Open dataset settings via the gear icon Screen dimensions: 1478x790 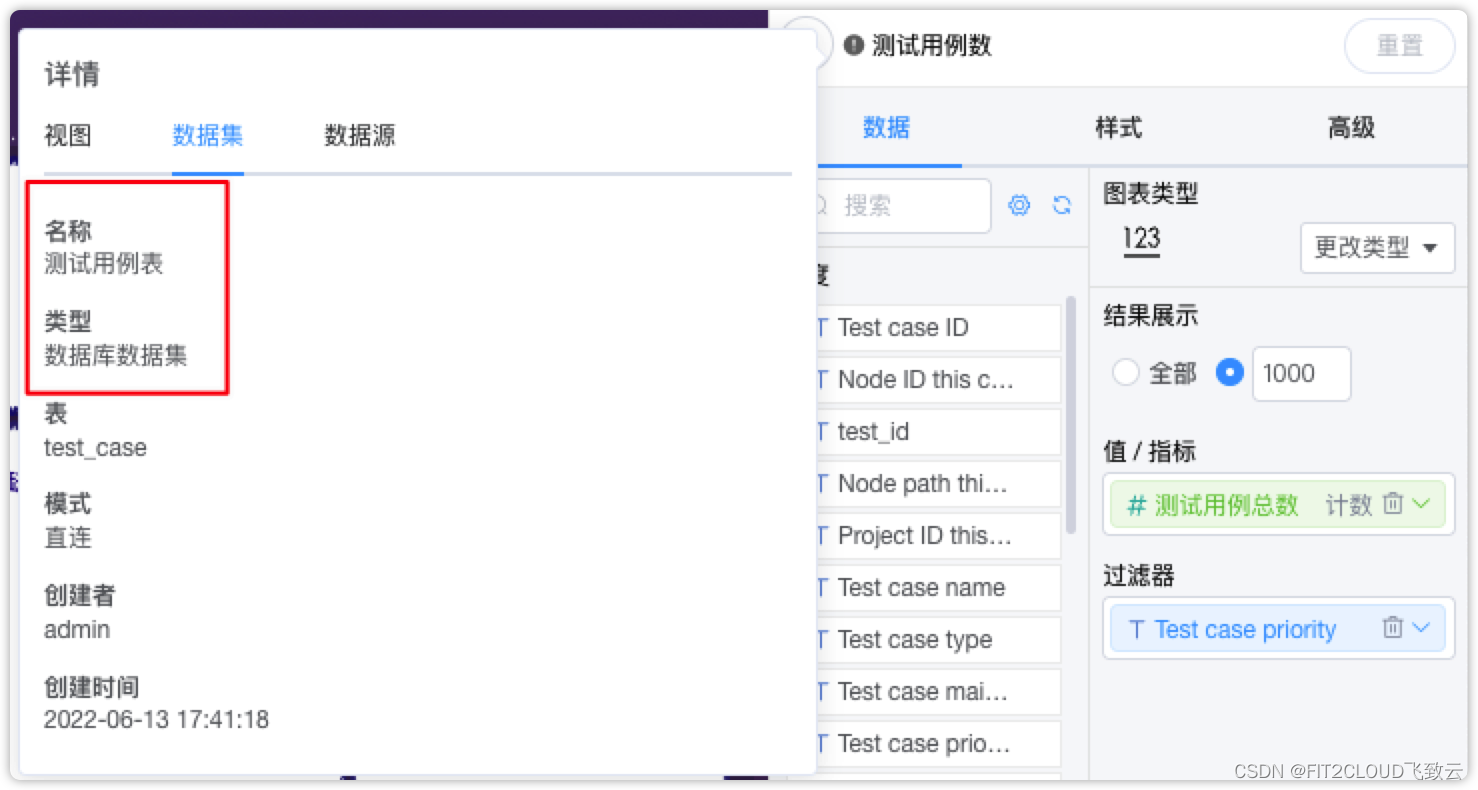click(x=1019, y=205)
